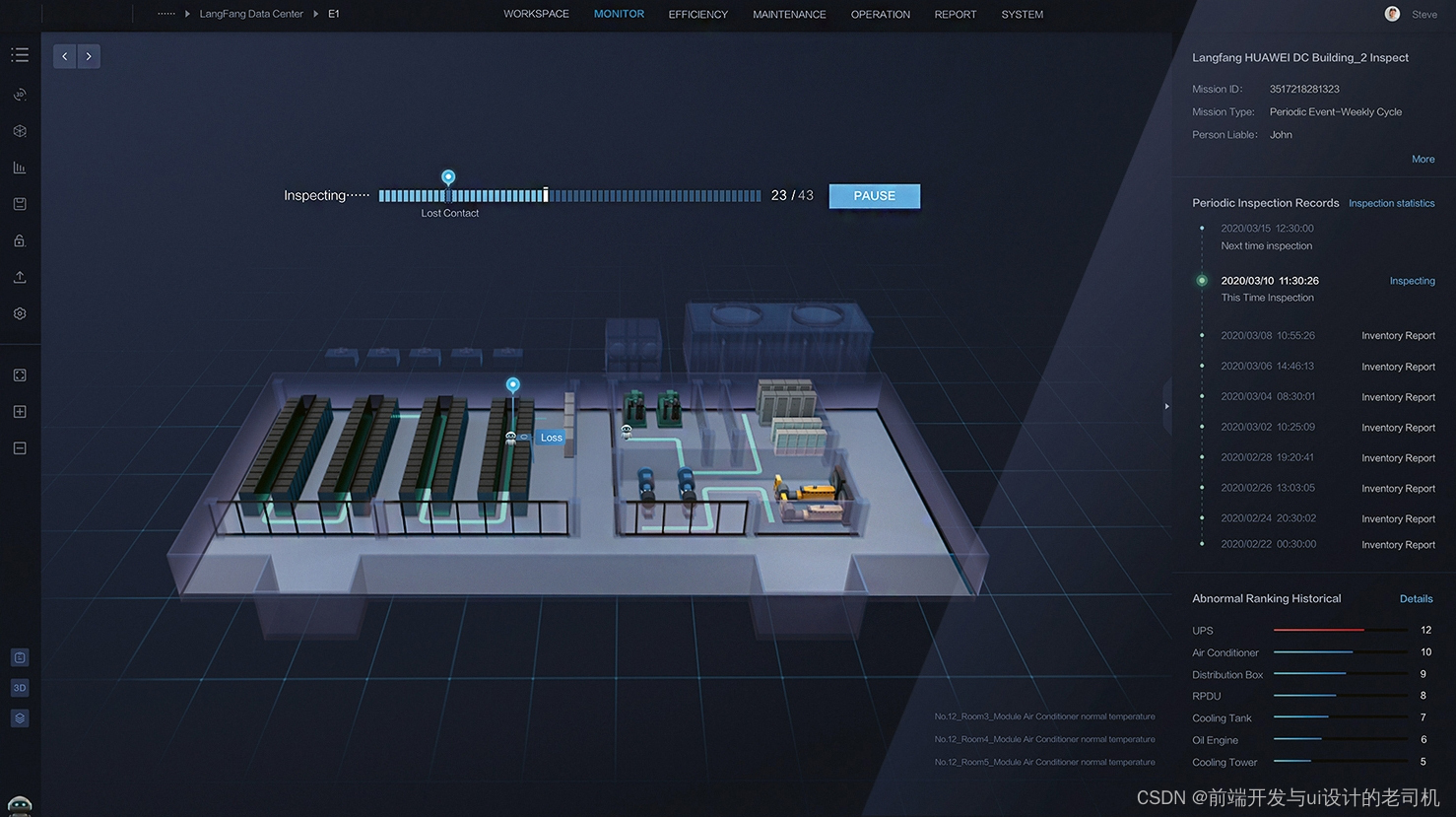Image resolution: width=1456 pixels, height=817 pixels.
Task: Click Details link in Abnormal Ranking
Action: [x=1416, y=598]
